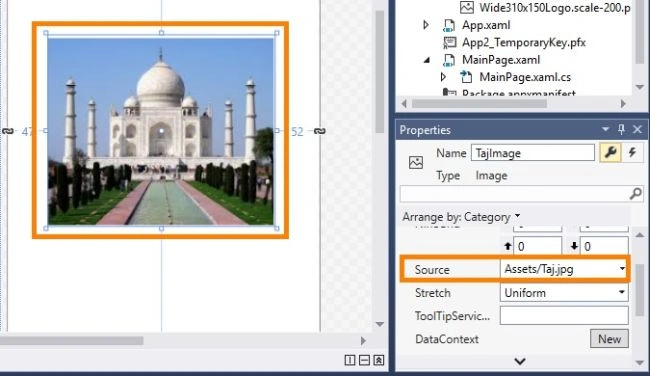
Task: Expand the App.xaml tree node
Action: click(x=426, y=25)
